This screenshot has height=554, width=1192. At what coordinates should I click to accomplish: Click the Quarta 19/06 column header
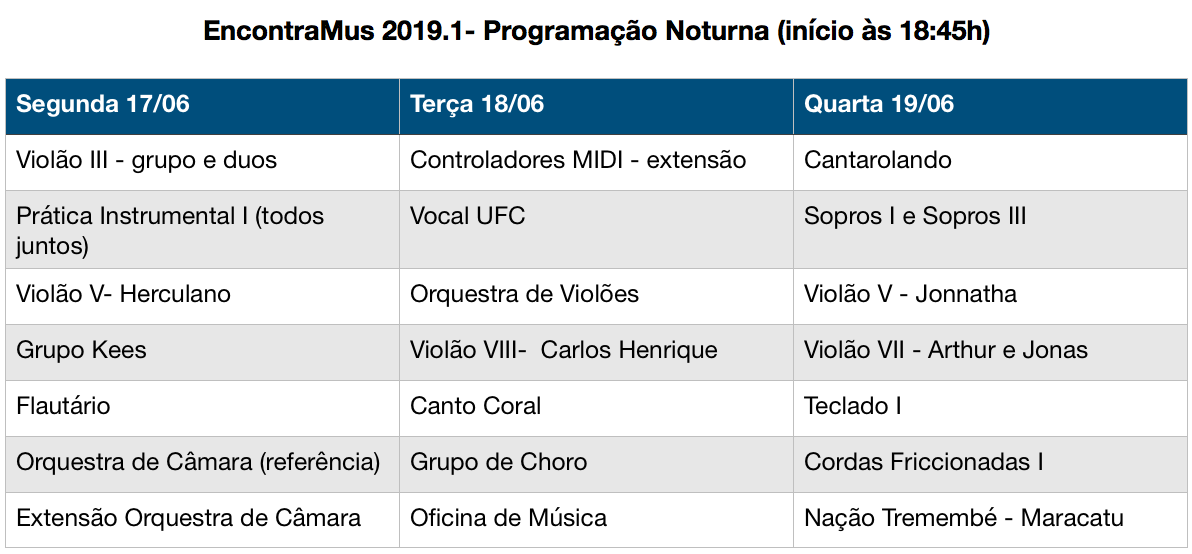click(x=990, y=106)
